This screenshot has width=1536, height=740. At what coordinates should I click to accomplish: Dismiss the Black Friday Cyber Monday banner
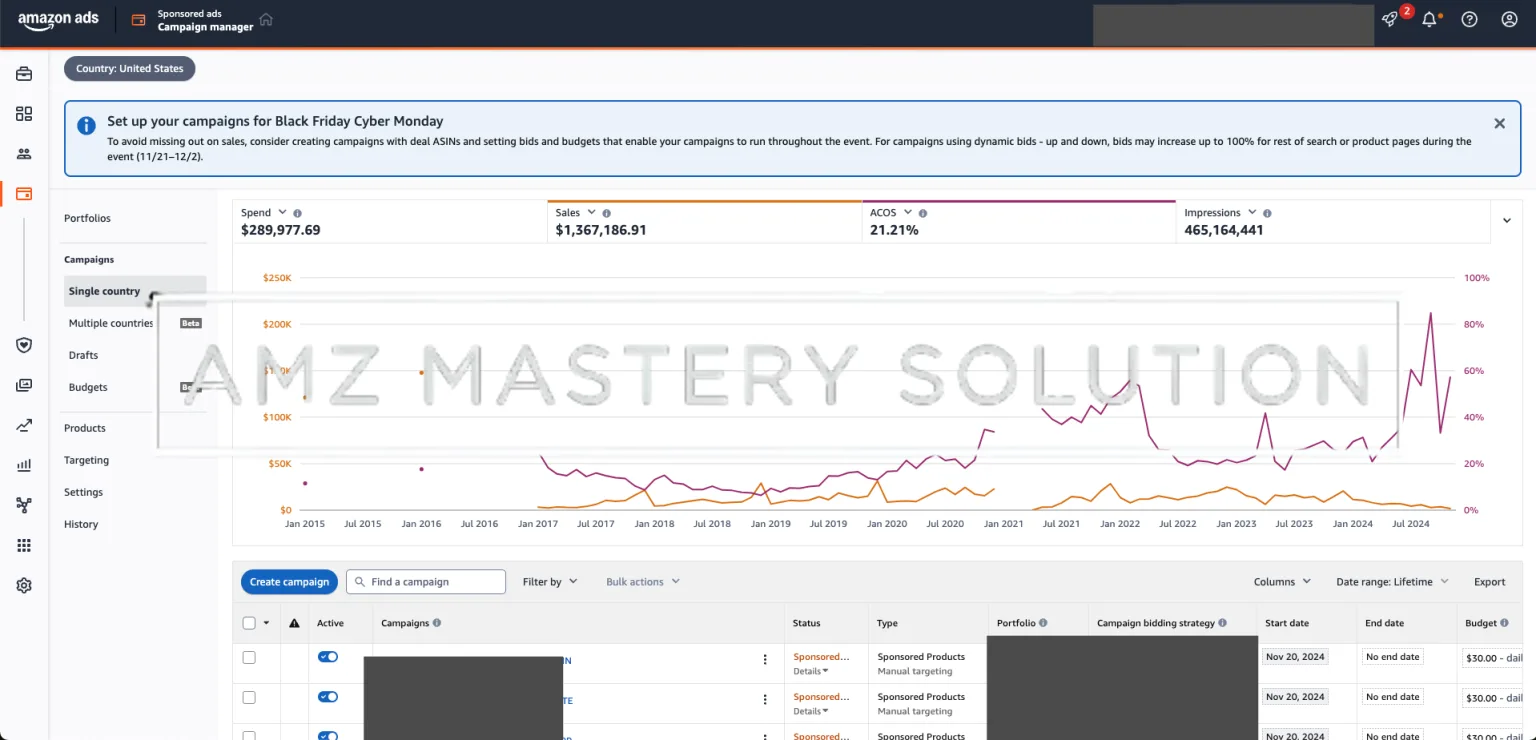tap(1499, 124)
